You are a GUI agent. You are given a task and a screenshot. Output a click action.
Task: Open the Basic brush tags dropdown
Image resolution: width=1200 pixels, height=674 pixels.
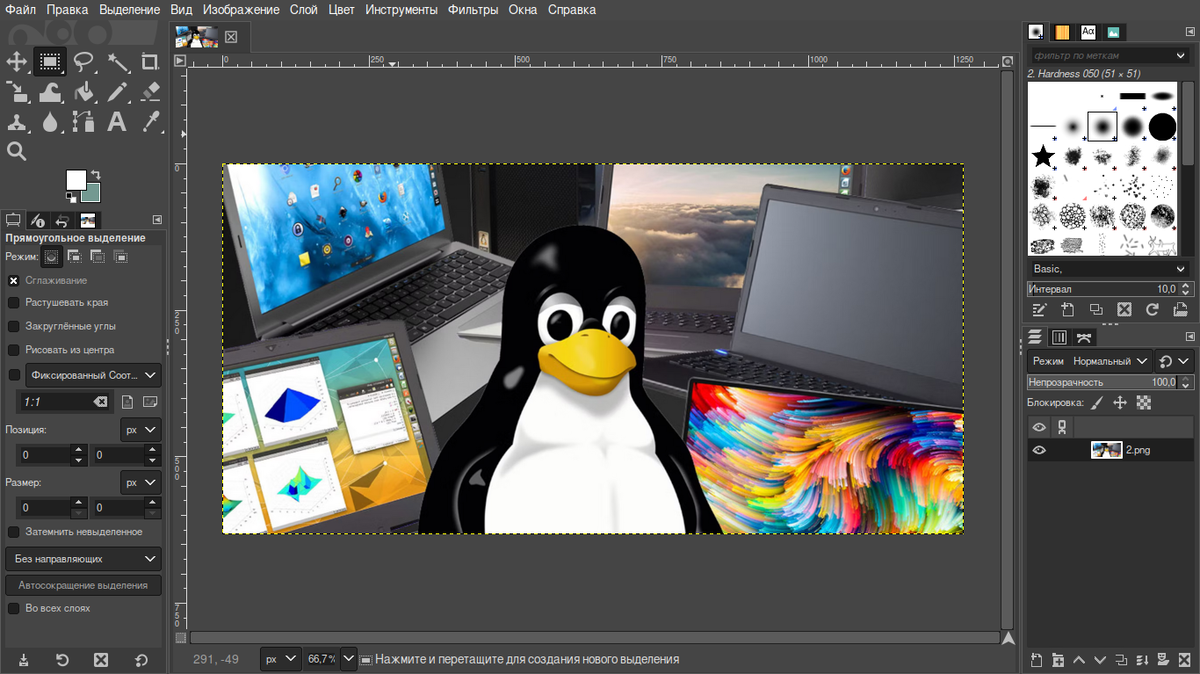1108,269
